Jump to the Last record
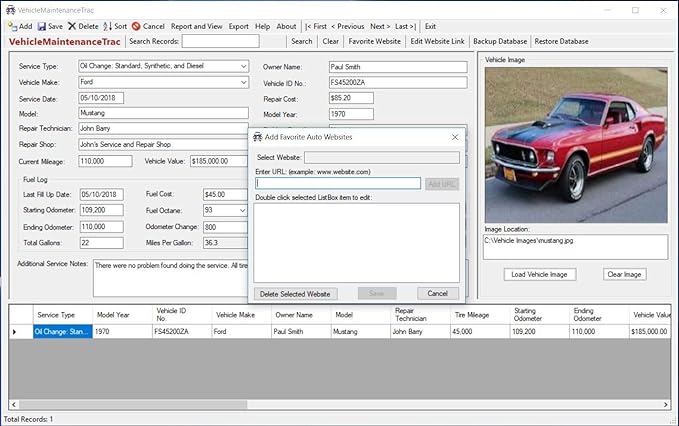 tap(403, 25)
